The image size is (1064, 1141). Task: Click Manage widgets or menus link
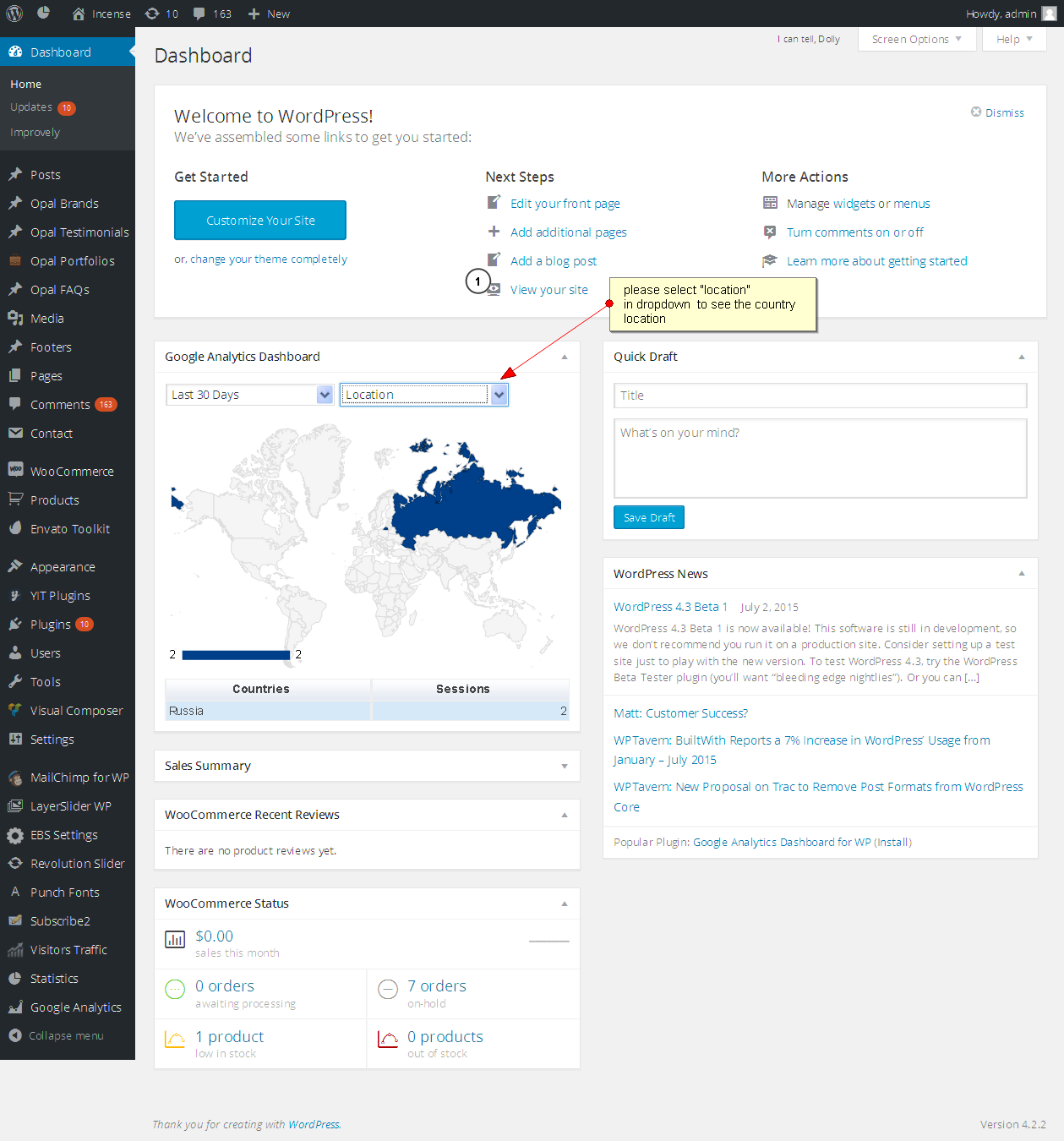859,204
